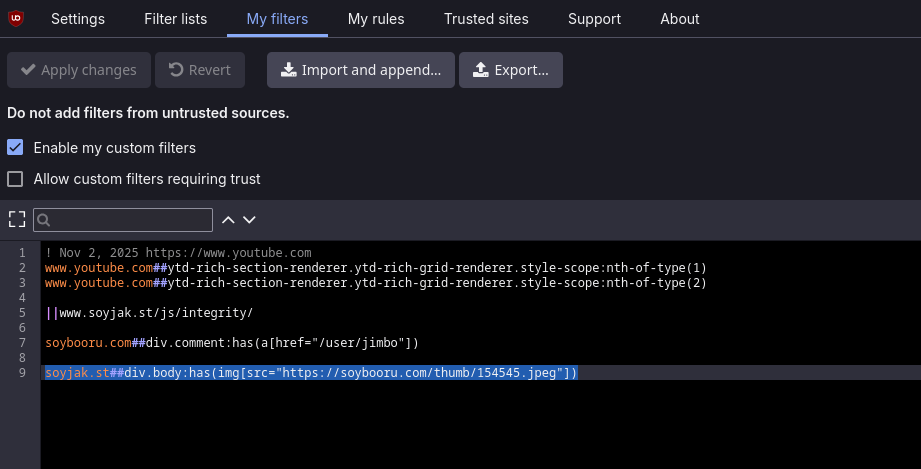The height and width of the screenshot is (469, 921).
Task: Jump to previous search match arrow
Action: (x=228, y=219)
